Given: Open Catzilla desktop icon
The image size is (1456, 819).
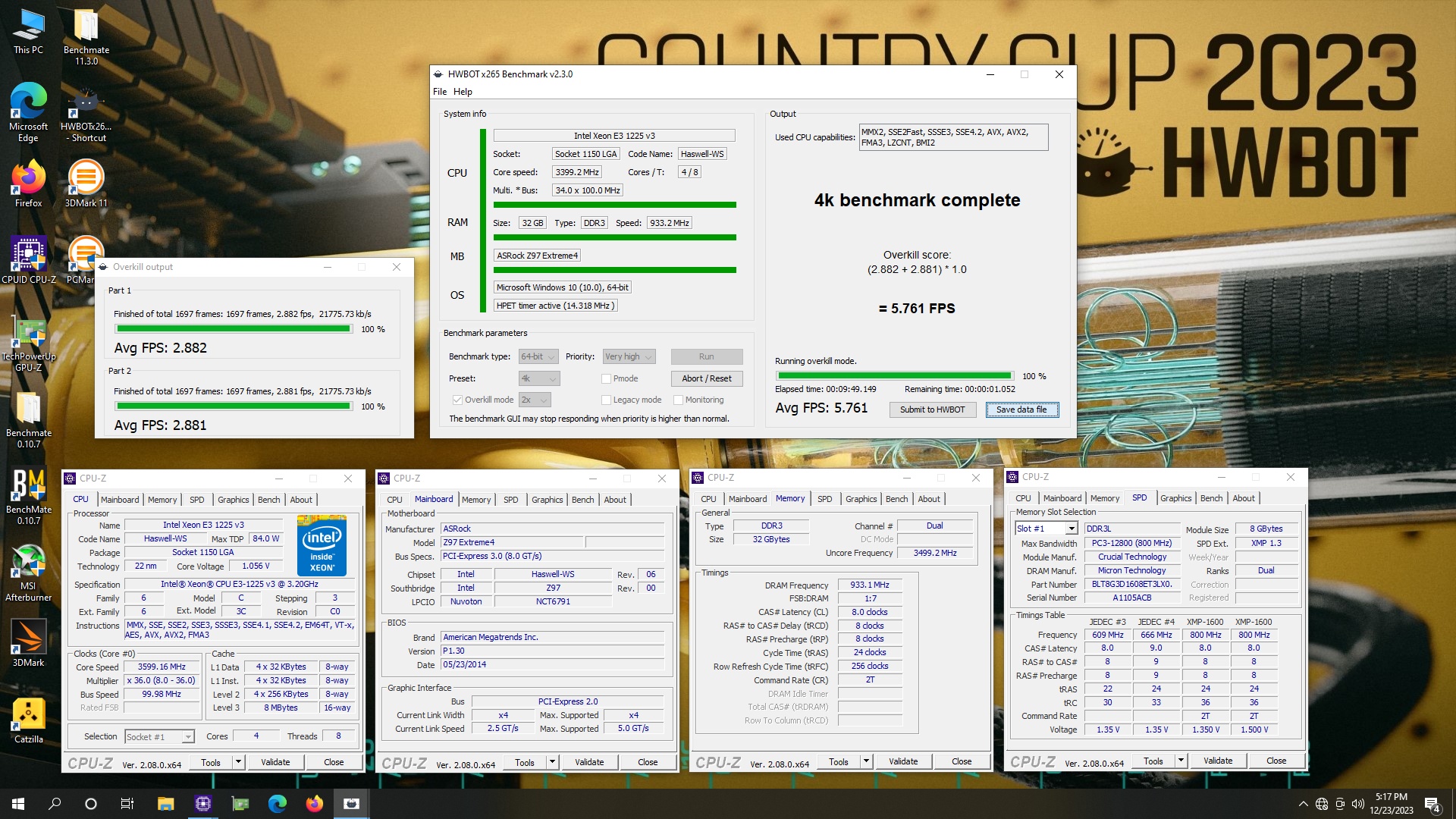Looking at the screenshot, I should pyautogui.click(x=28, y=720).
